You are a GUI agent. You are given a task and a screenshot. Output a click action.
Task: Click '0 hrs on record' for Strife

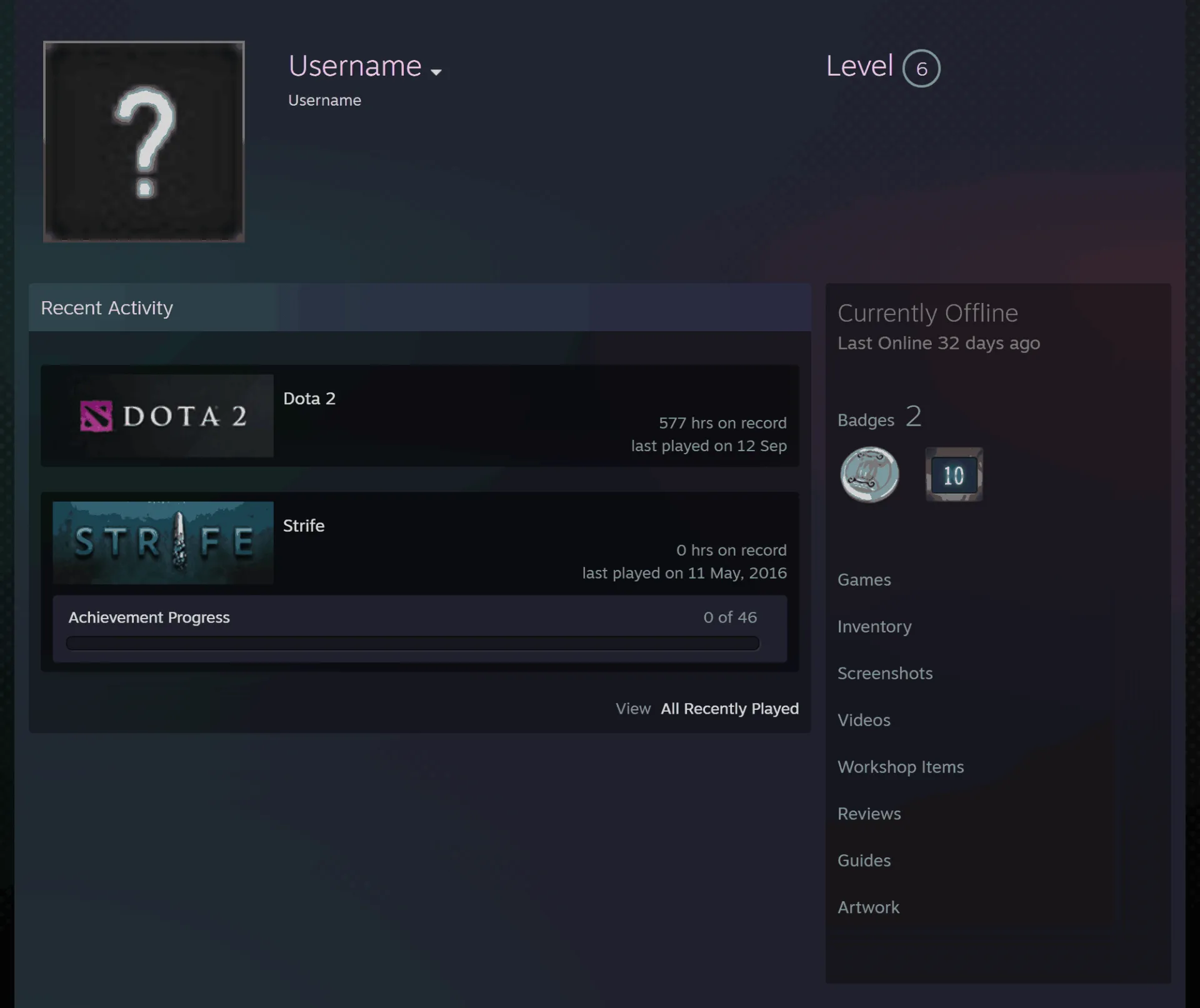click(731, 551)
